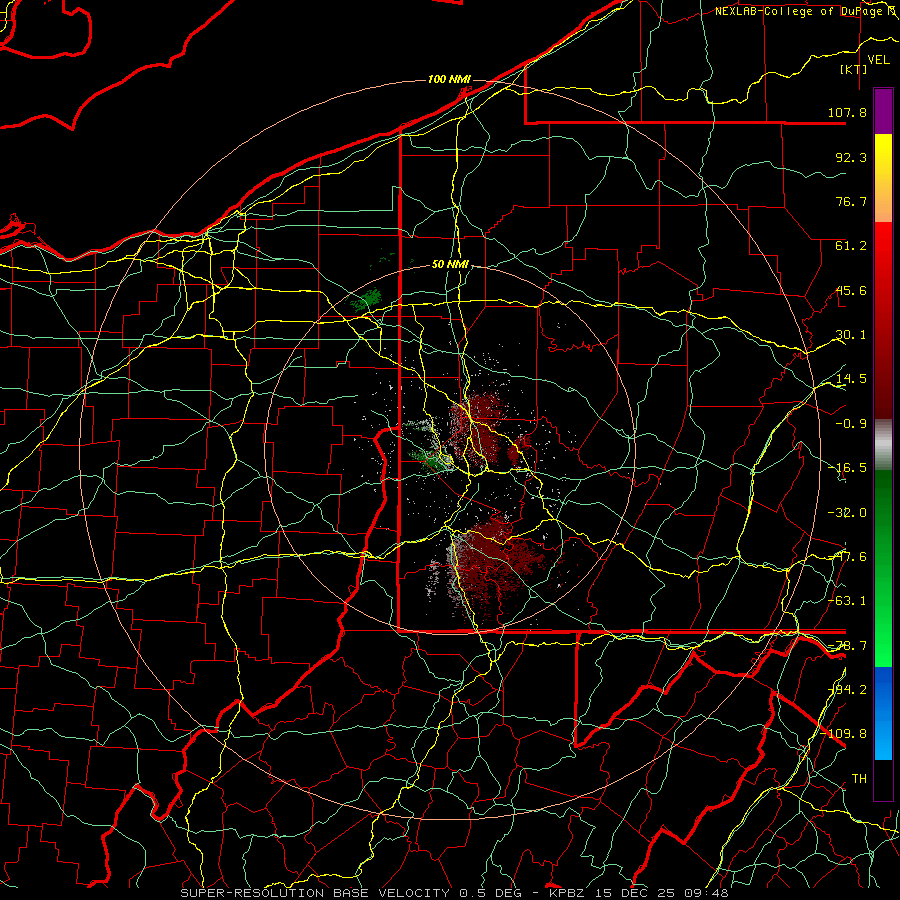
Task: Select the 61.2 scale value
Action: pos(851,246)
